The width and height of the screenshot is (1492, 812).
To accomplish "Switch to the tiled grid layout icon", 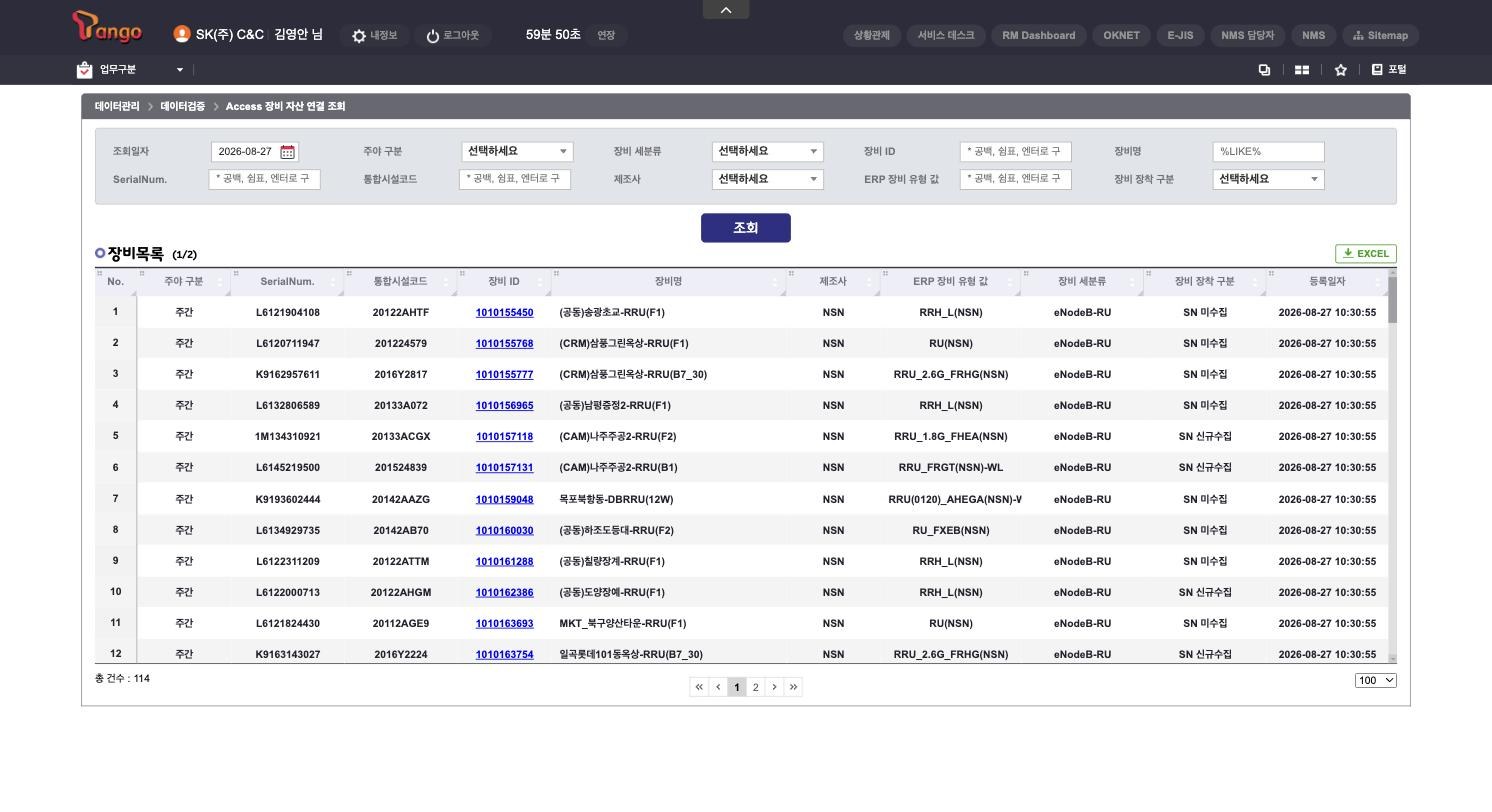I will point(1302,70).
